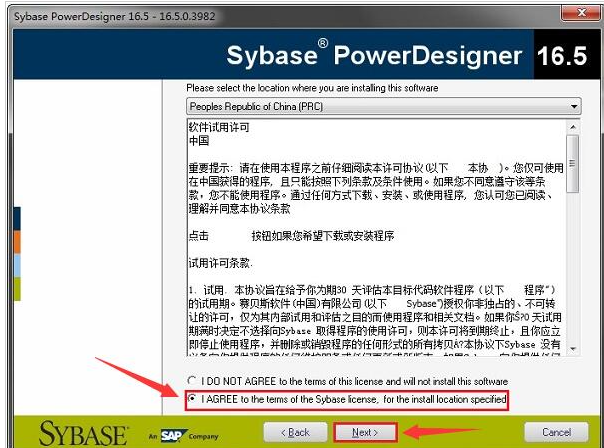Close the Sybase PowerDesigner installer window
This screenshot has height=448, width=604.
point(581,13)
